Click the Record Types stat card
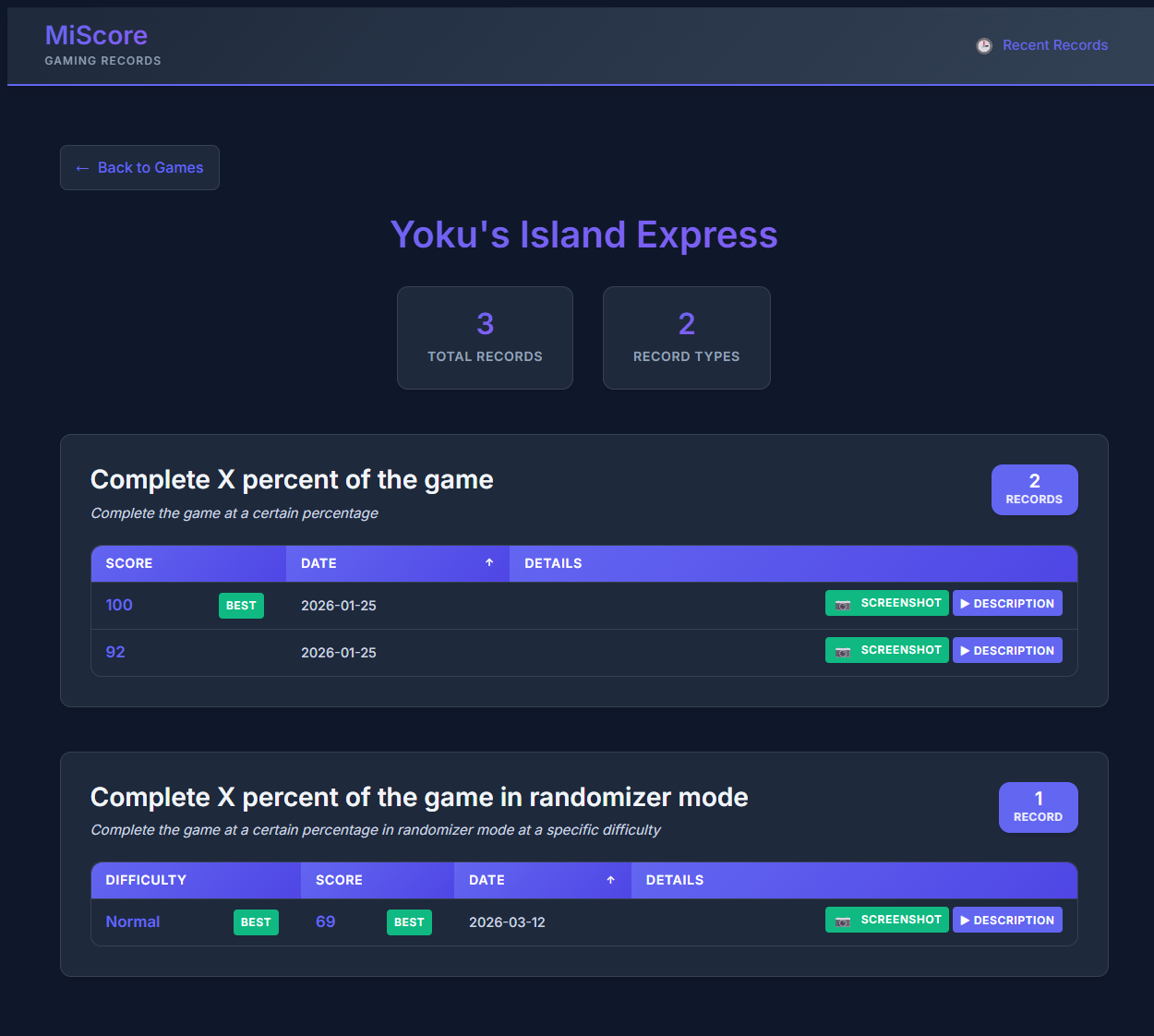The width and height of the screenshot is (1154, 1036). point(686,338)
